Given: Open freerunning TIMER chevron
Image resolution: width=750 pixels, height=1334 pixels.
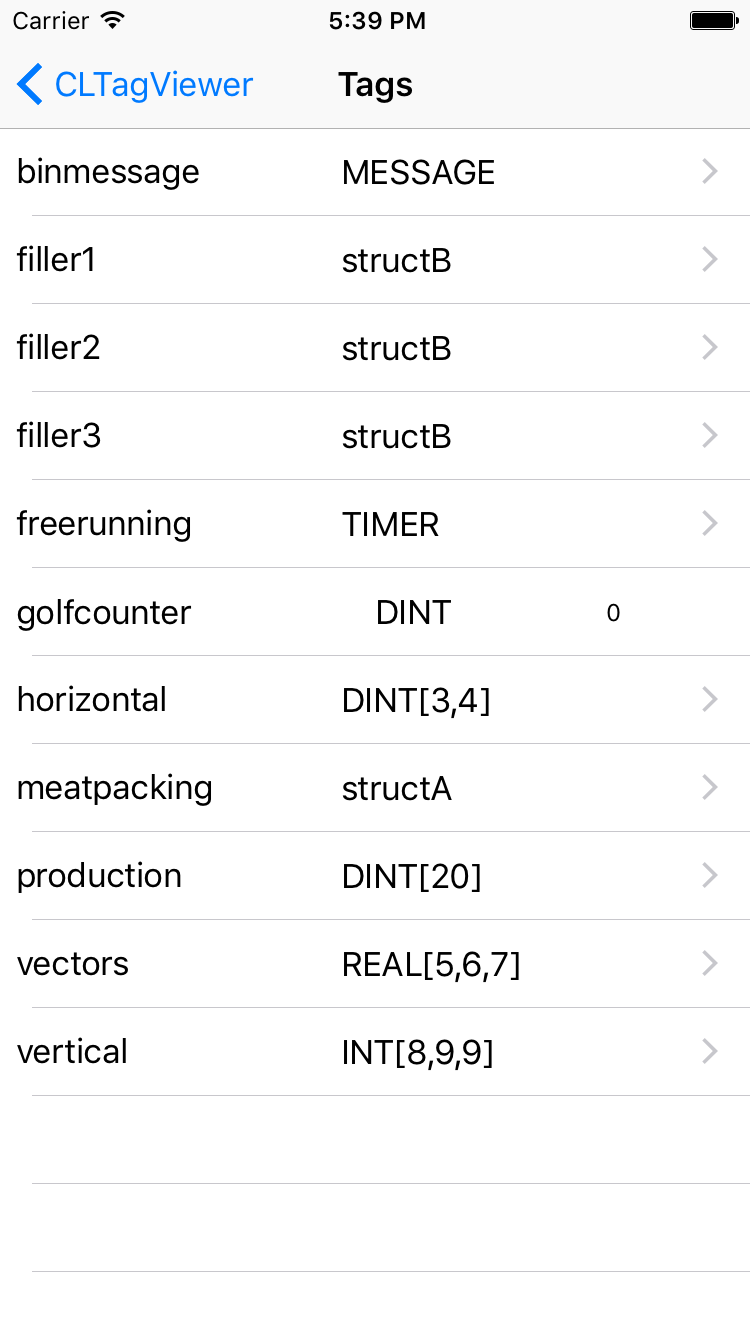Looking at the screenshot, I should (x=710, y=524).
